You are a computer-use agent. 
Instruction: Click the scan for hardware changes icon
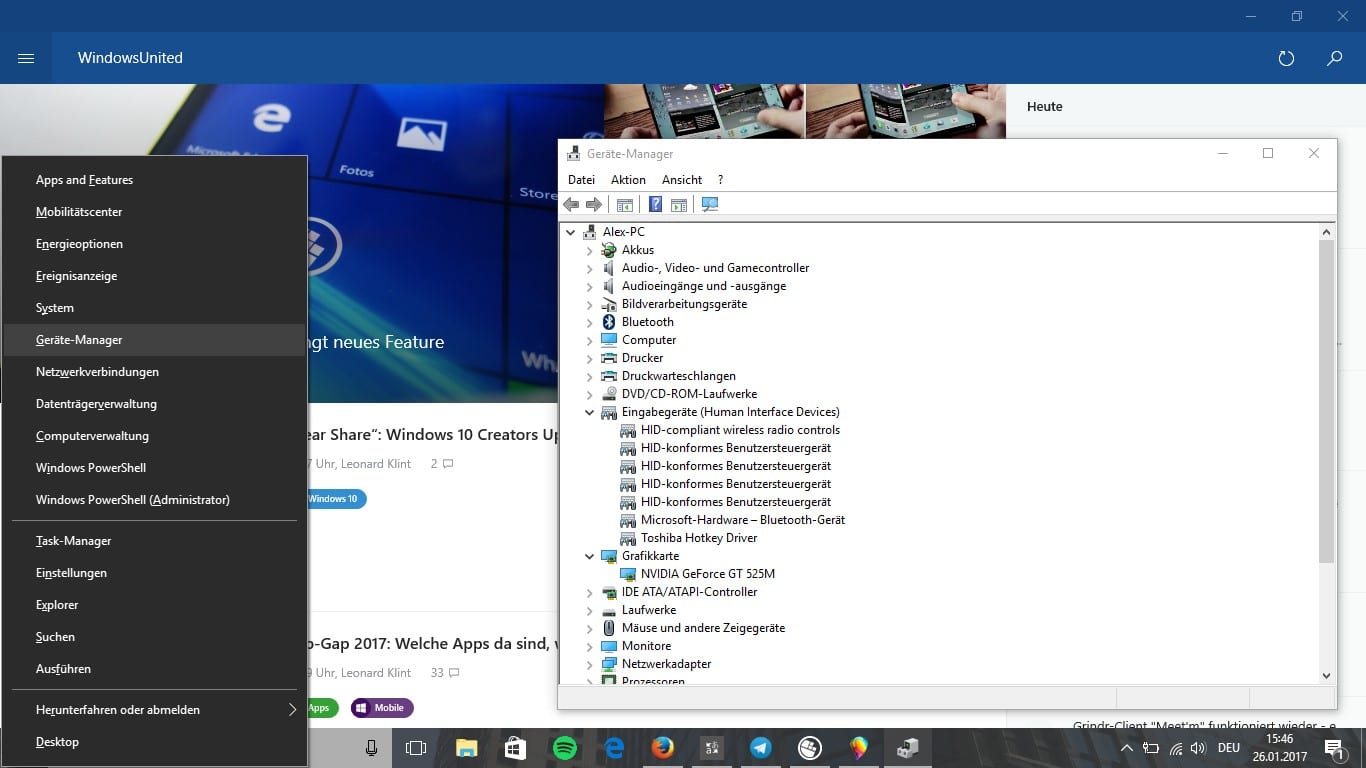(710, 205)
